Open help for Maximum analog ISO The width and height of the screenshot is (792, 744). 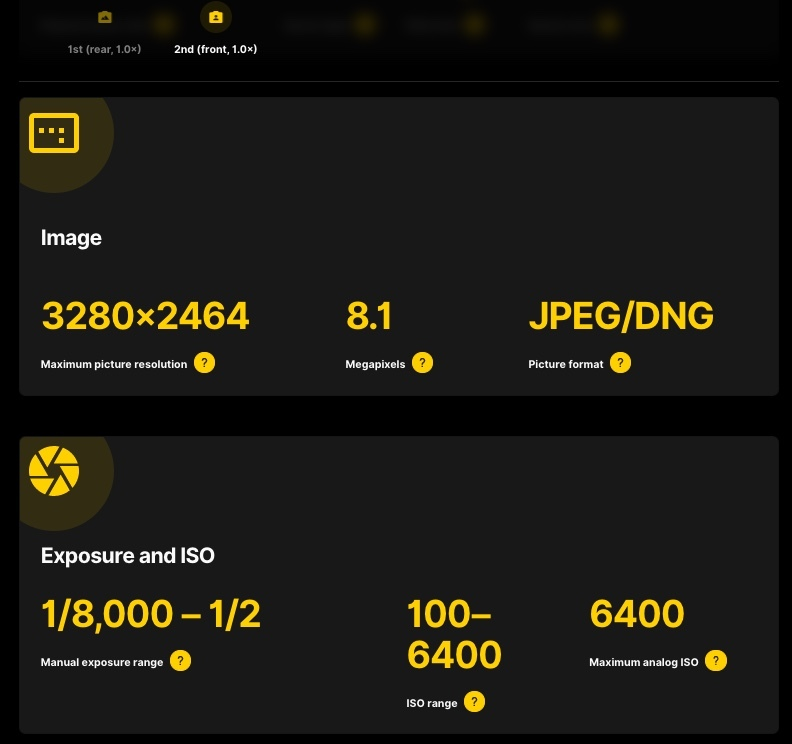tap(716, 661)
